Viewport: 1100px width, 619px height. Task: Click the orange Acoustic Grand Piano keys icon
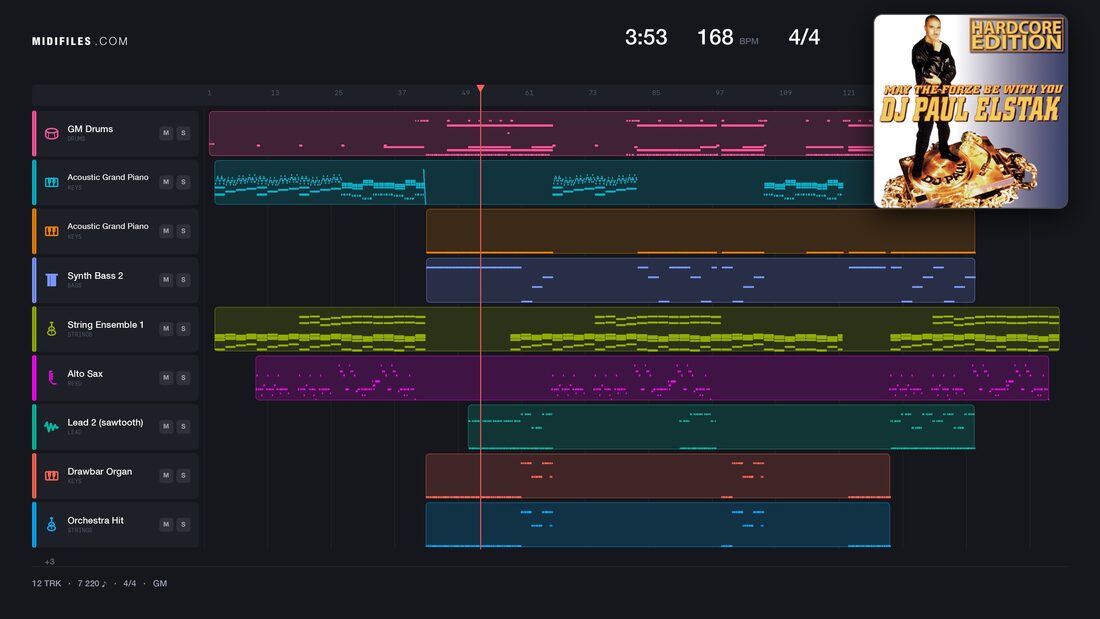point(51,231)
